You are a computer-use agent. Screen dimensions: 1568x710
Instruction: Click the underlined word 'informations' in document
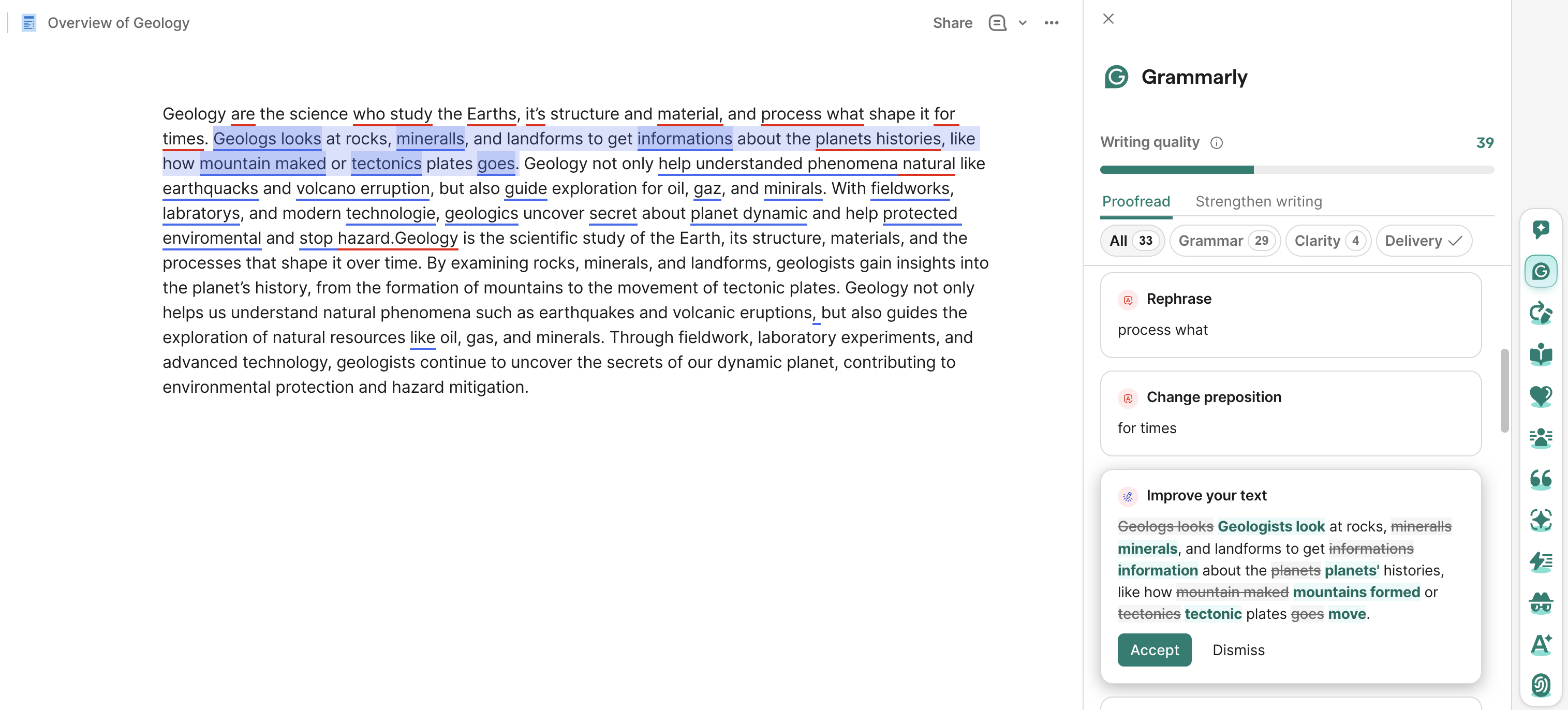point(684,139)
